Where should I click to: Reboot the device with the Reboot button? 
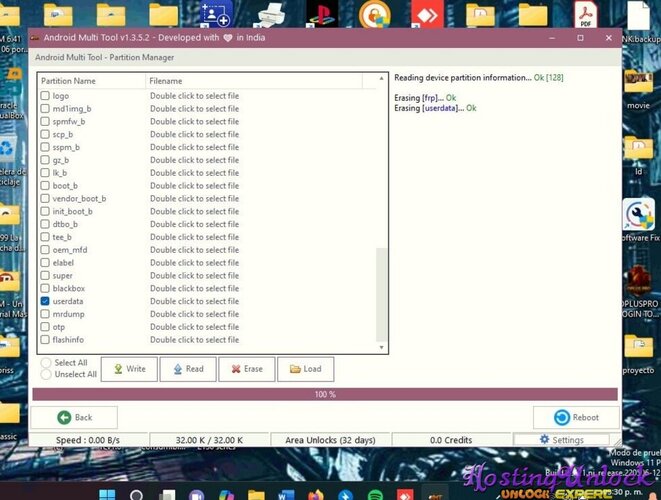575,417
